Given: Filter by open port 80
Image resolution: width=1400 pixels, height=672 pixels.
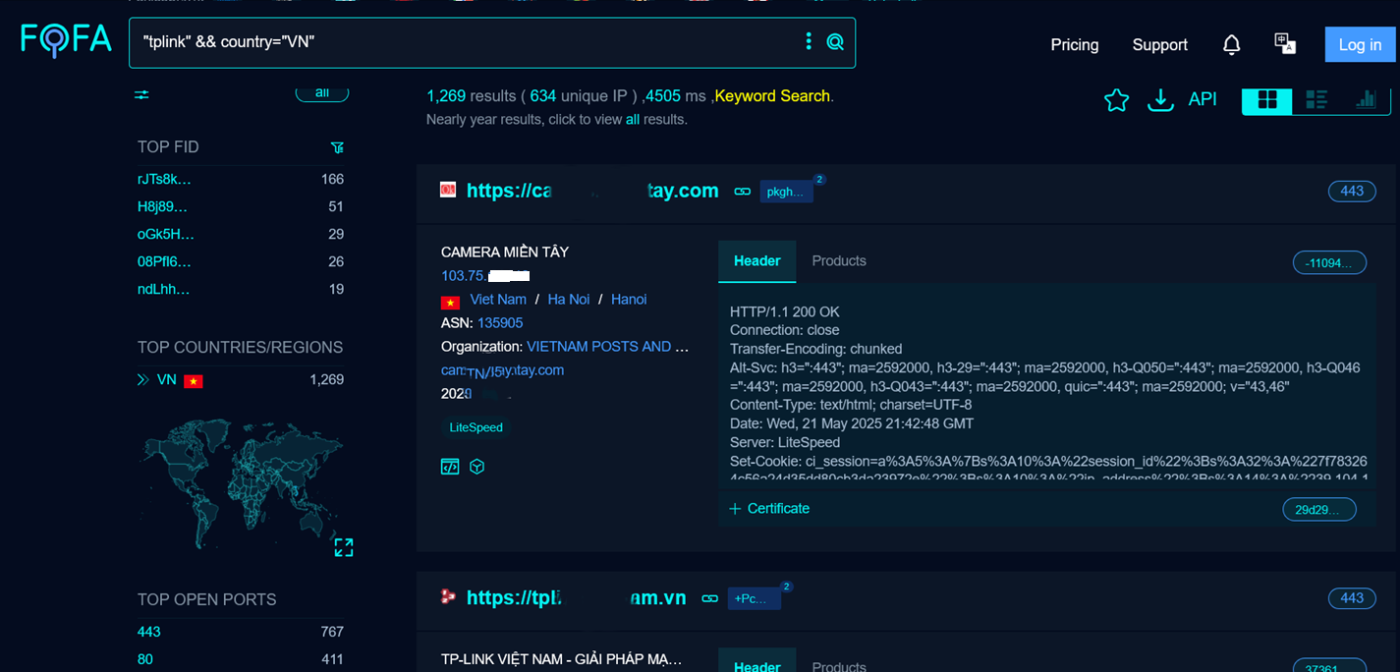Looking at the screenshot, I should coord(145,660).
